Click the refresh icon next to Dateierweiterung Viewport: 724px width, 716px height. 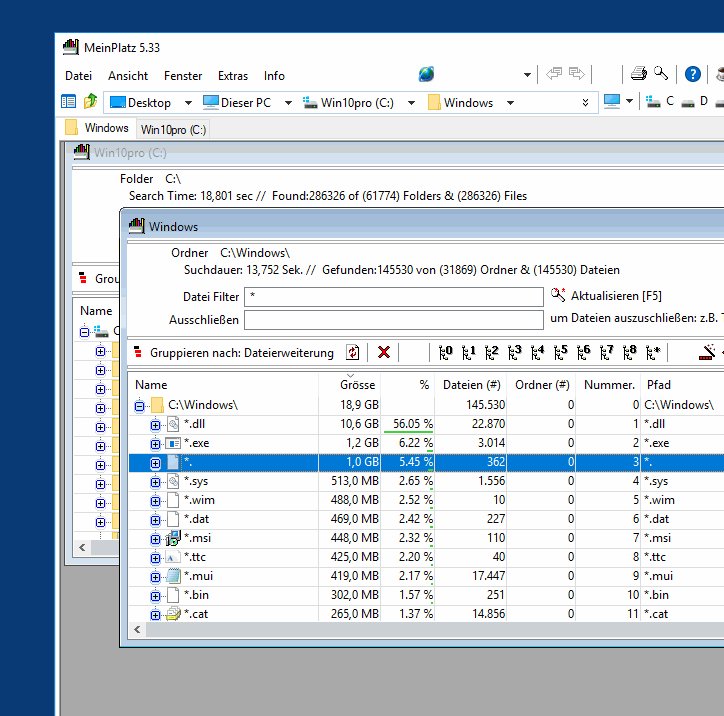click(x=353, y=353)
